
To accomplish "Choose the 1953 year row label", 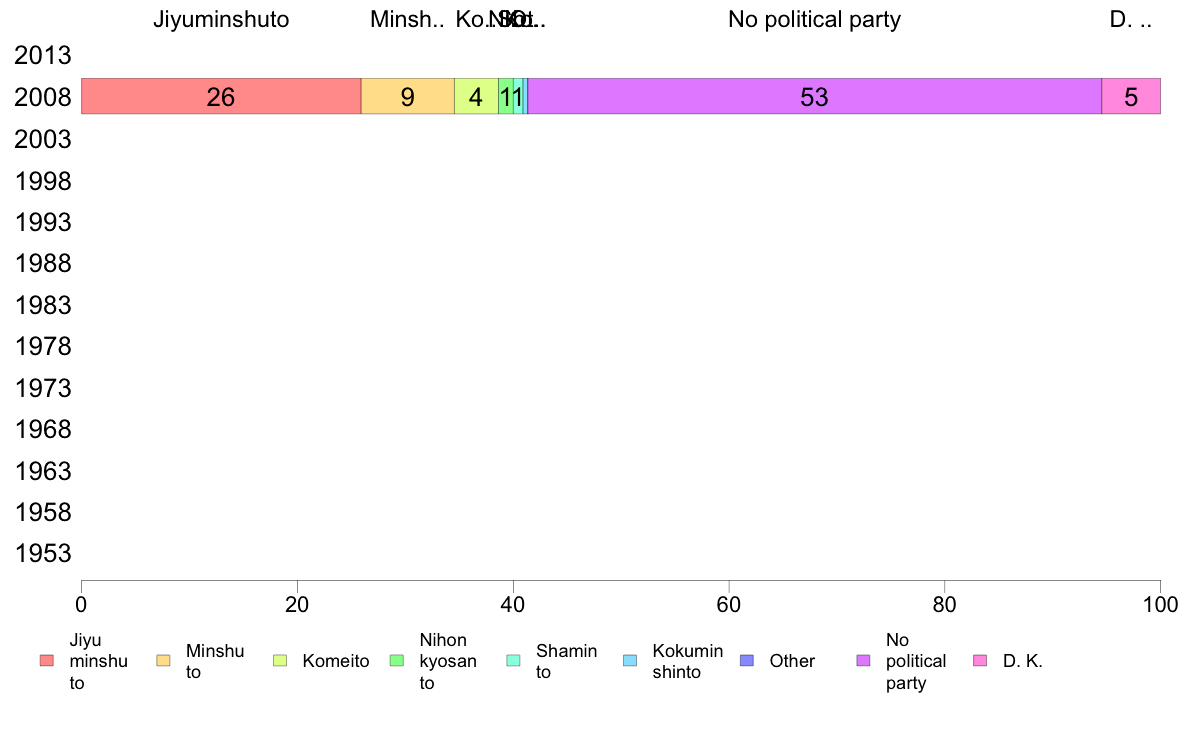I will pos(42,553).
